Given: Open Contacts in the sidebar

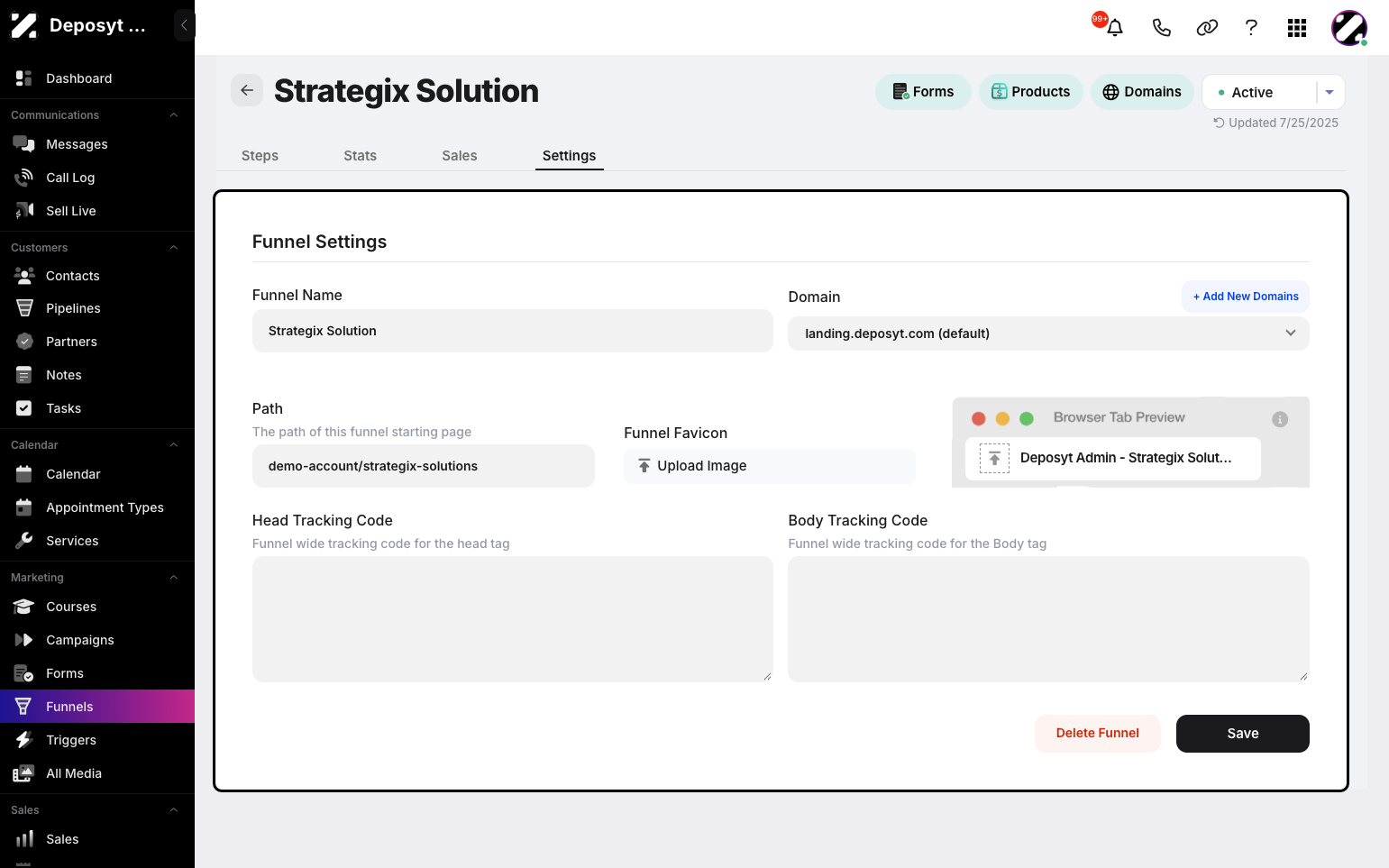Looking at the screenshot, I should [x=97, y=276].
